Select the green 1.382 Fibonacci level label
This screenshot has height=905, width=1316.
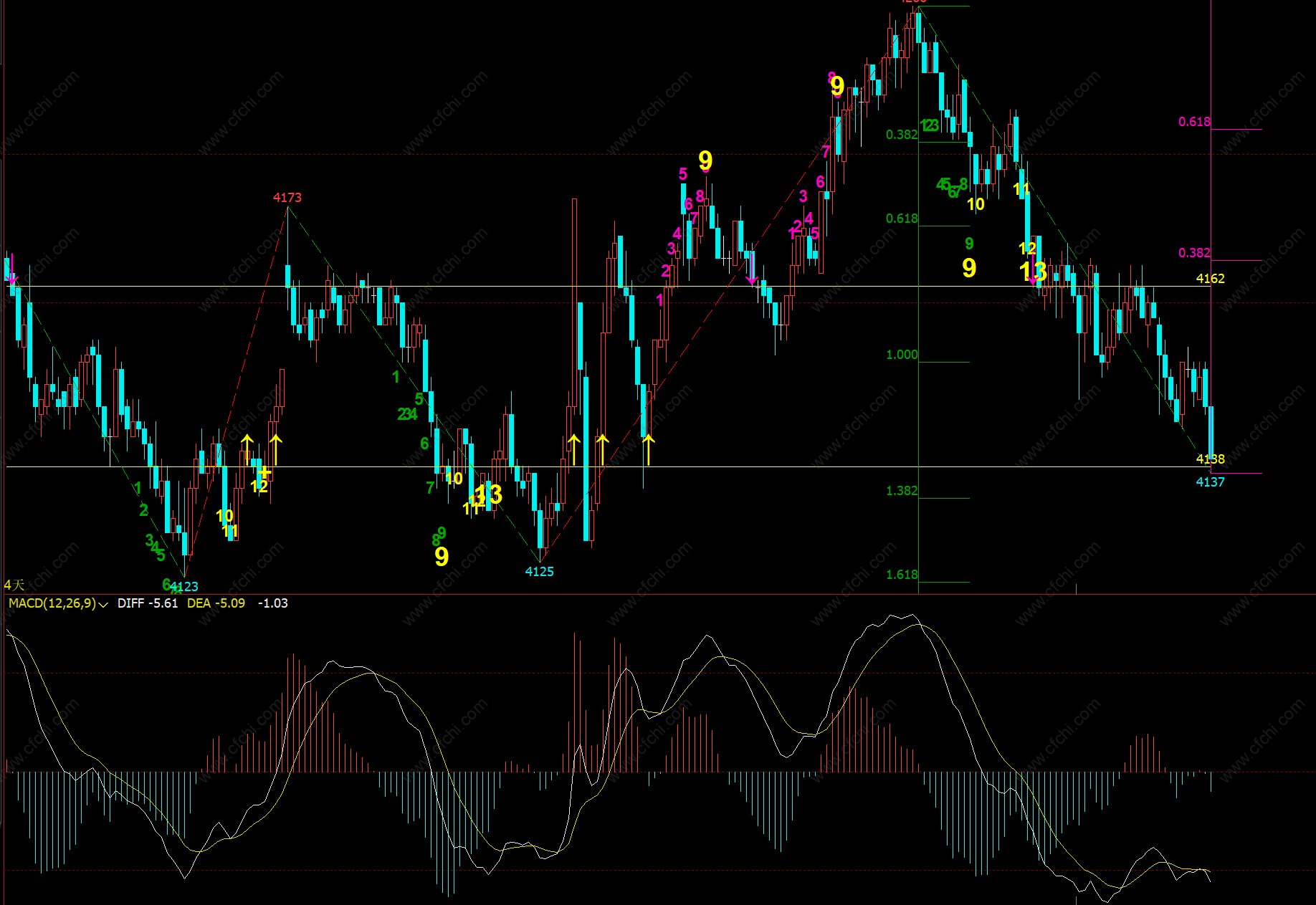click(902, 491)
